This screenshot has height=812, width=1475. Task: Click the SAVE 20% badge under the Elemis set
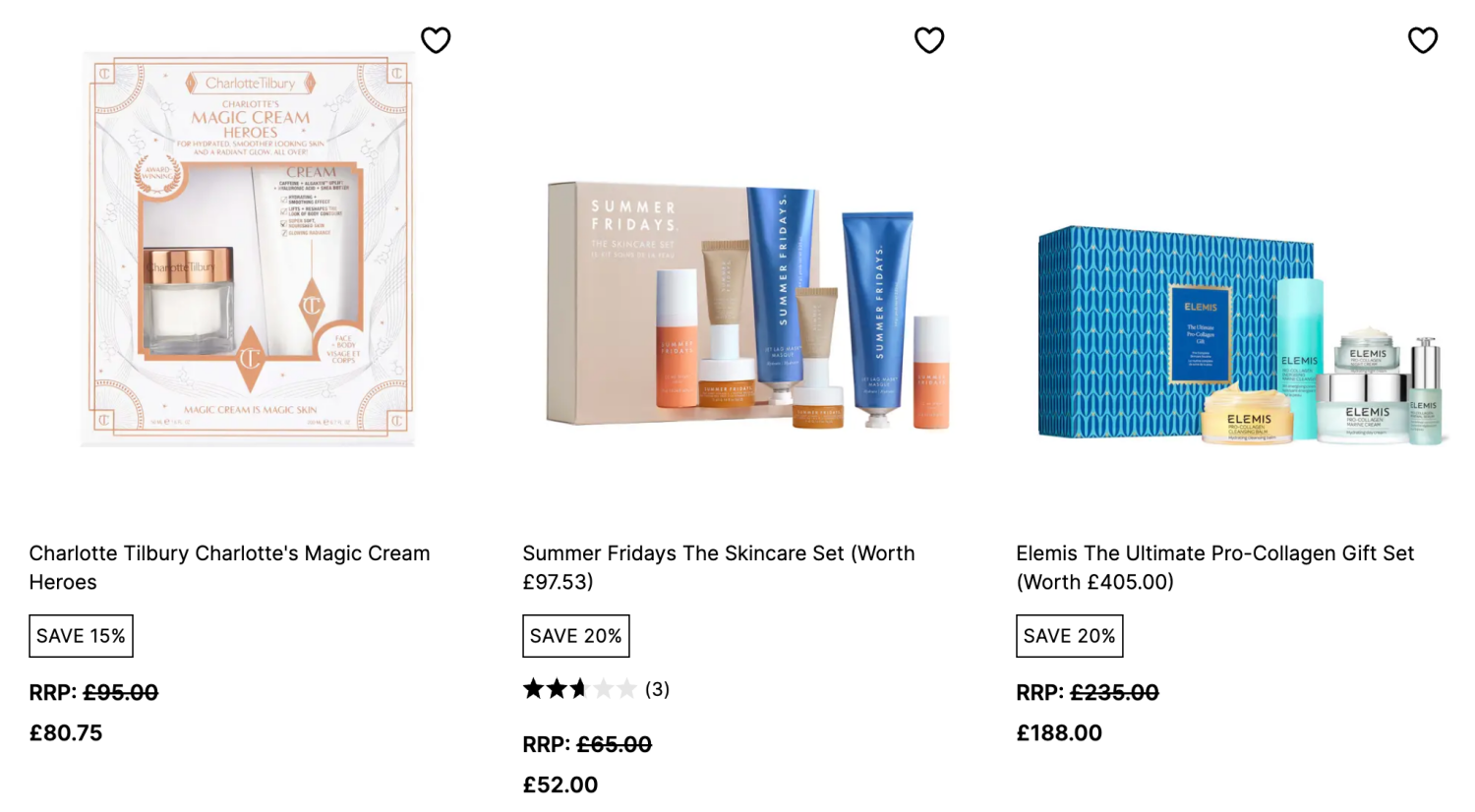coord(1069,635)
